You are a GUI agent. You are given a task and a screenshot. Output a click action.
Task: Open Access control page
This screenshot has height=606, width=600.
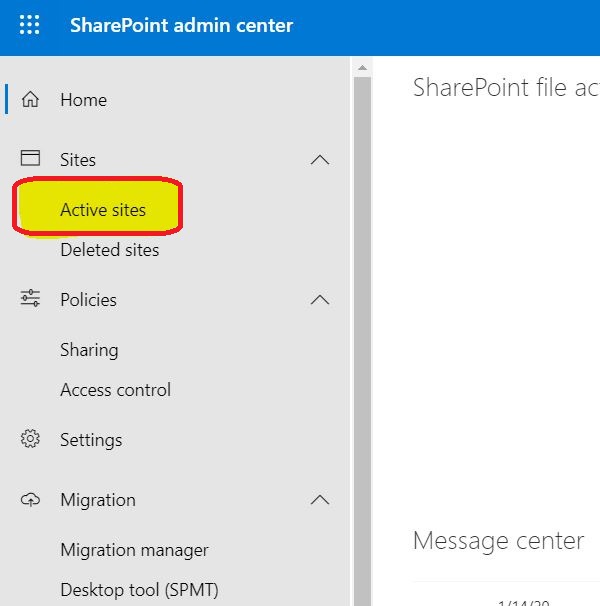(x=116, y=390)
